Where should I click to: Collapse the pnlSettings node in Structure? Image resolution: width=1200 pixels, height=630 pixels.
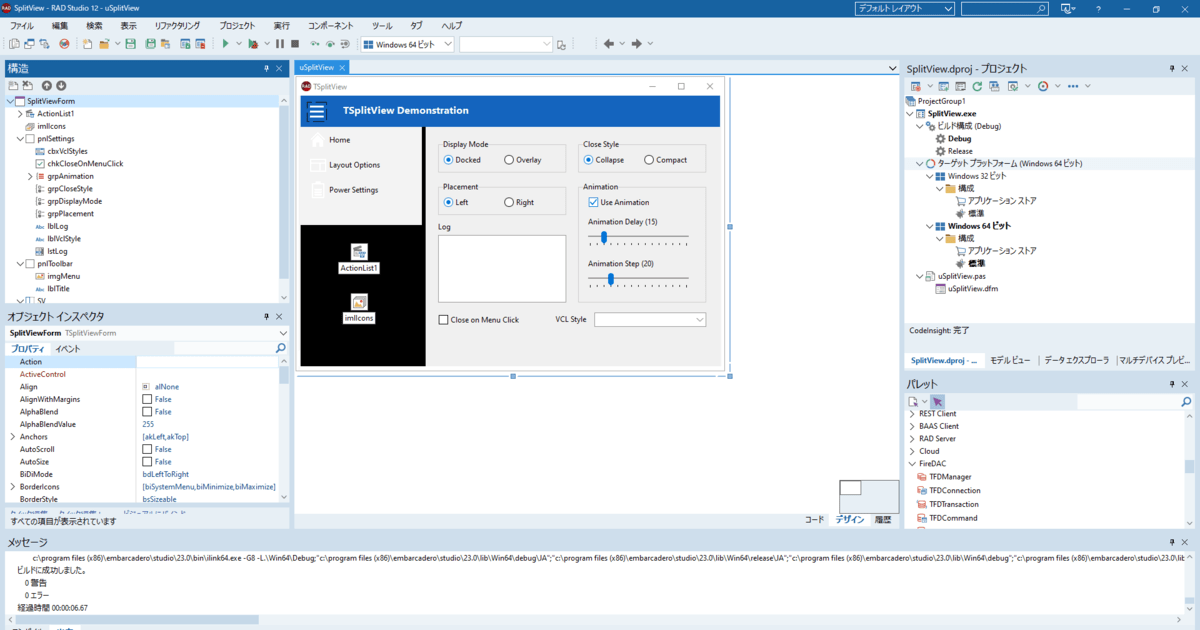(x=20, y=139)
